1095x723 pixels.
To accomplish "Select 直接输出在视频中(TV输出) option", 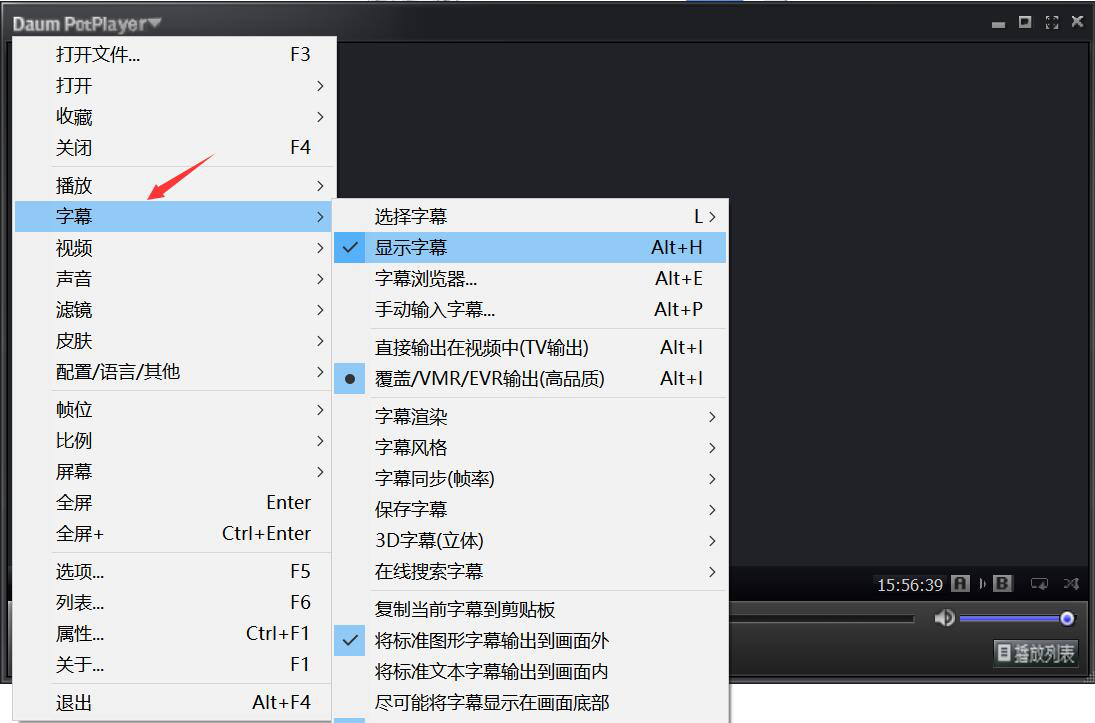I will click(x=530, y=347).
